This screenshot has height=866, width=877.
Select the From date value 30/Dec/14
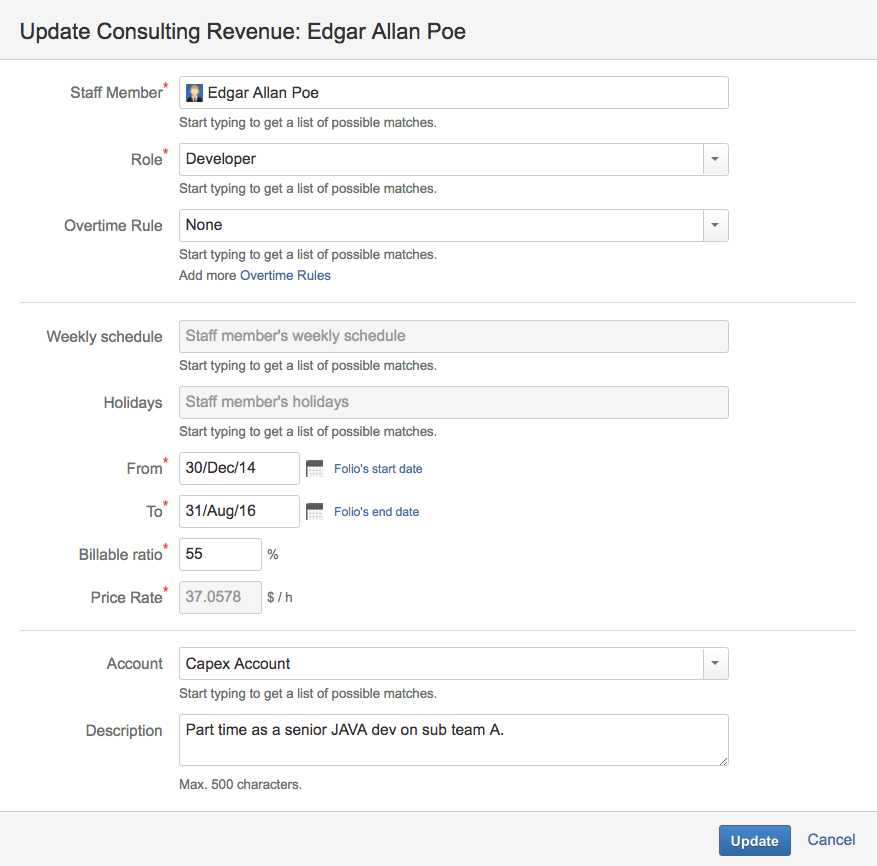238,468
